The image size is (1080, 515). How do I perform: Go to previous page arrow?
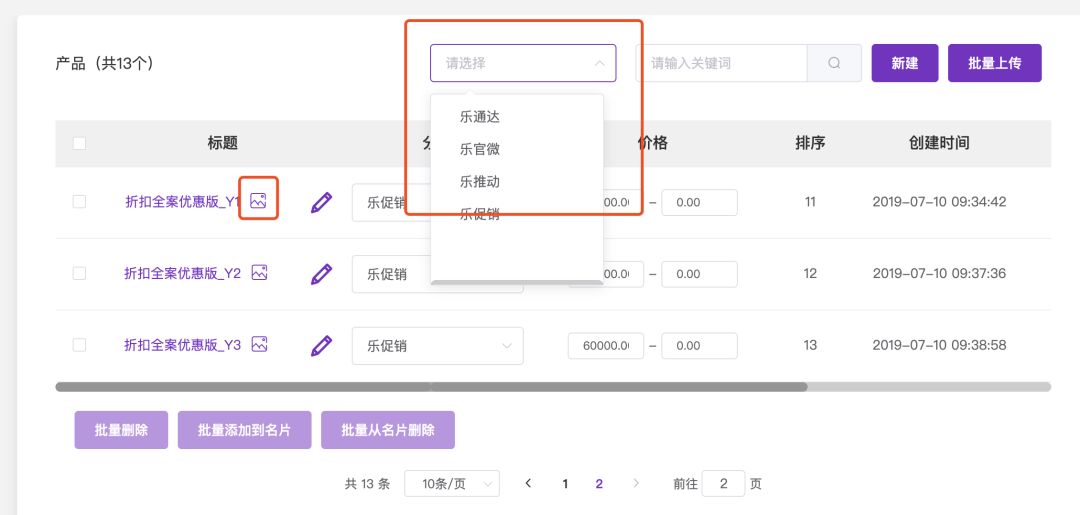(x=529, y=484)
